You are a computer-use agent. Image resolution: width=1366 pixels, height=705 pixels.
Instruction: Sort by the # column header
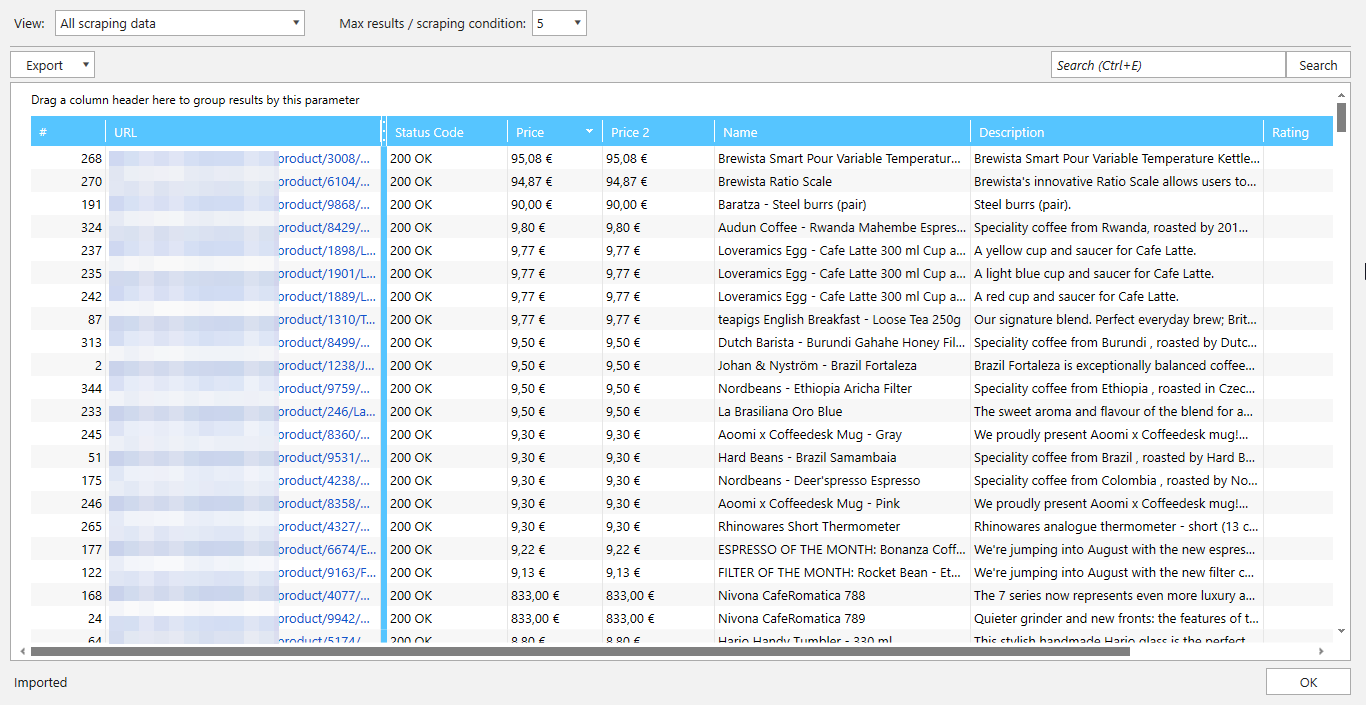coord(68,132)
